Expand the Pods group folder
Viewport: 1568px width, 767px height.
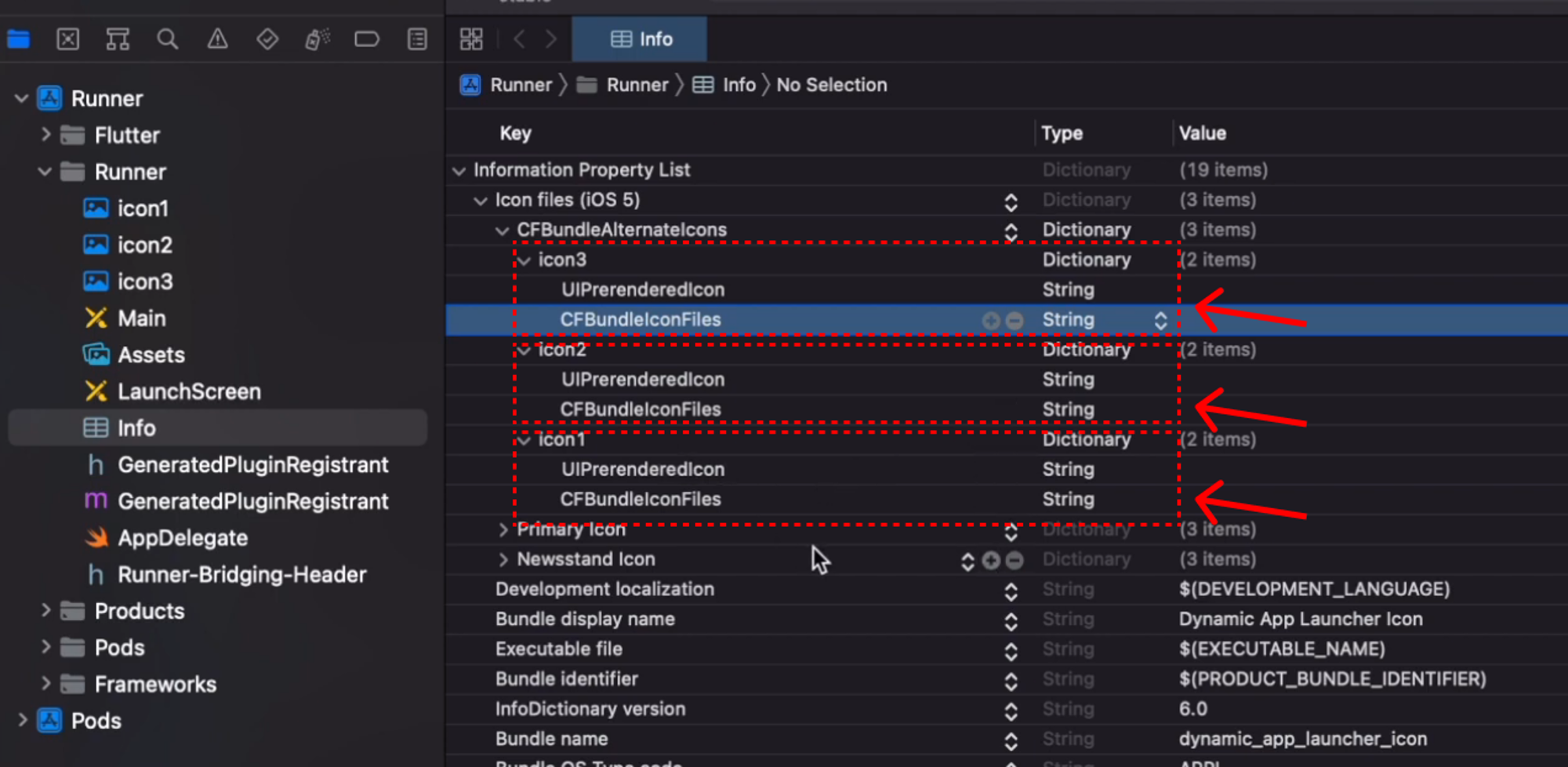(45, 647)
